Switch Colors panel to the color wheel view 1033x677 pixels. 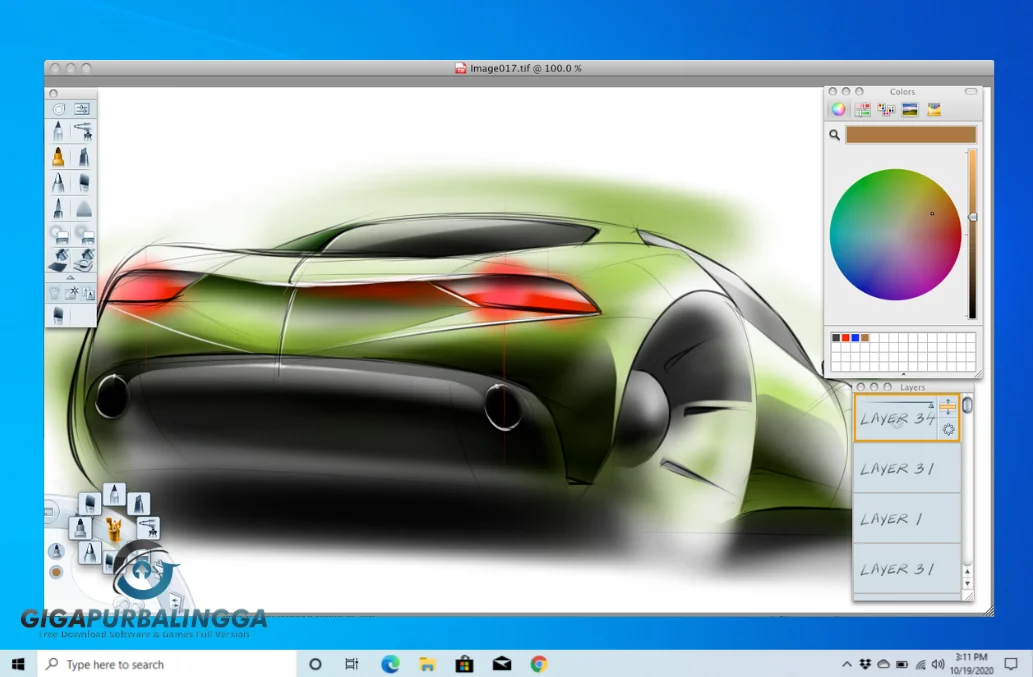click(x=837, y=109)
